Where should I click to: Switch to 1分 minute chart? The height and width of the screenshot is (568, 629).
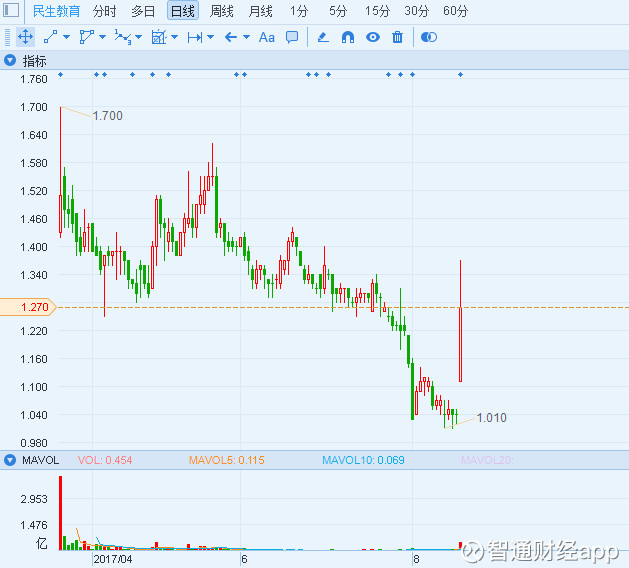299,11
